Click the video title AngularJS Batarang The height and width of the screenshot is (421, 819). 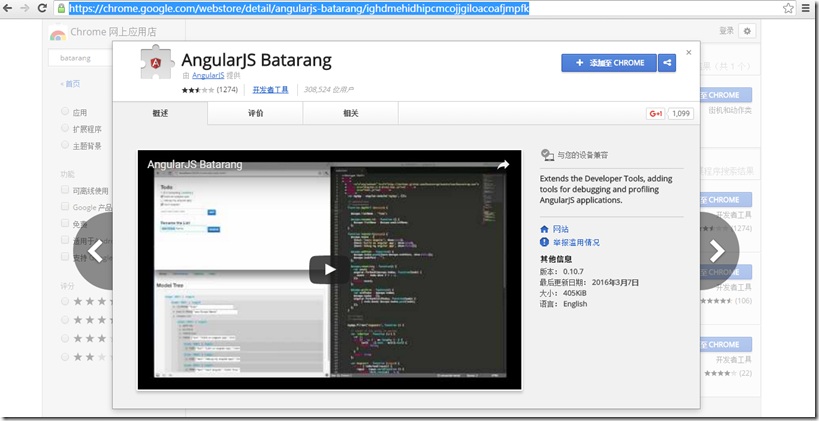click(194, 165)
